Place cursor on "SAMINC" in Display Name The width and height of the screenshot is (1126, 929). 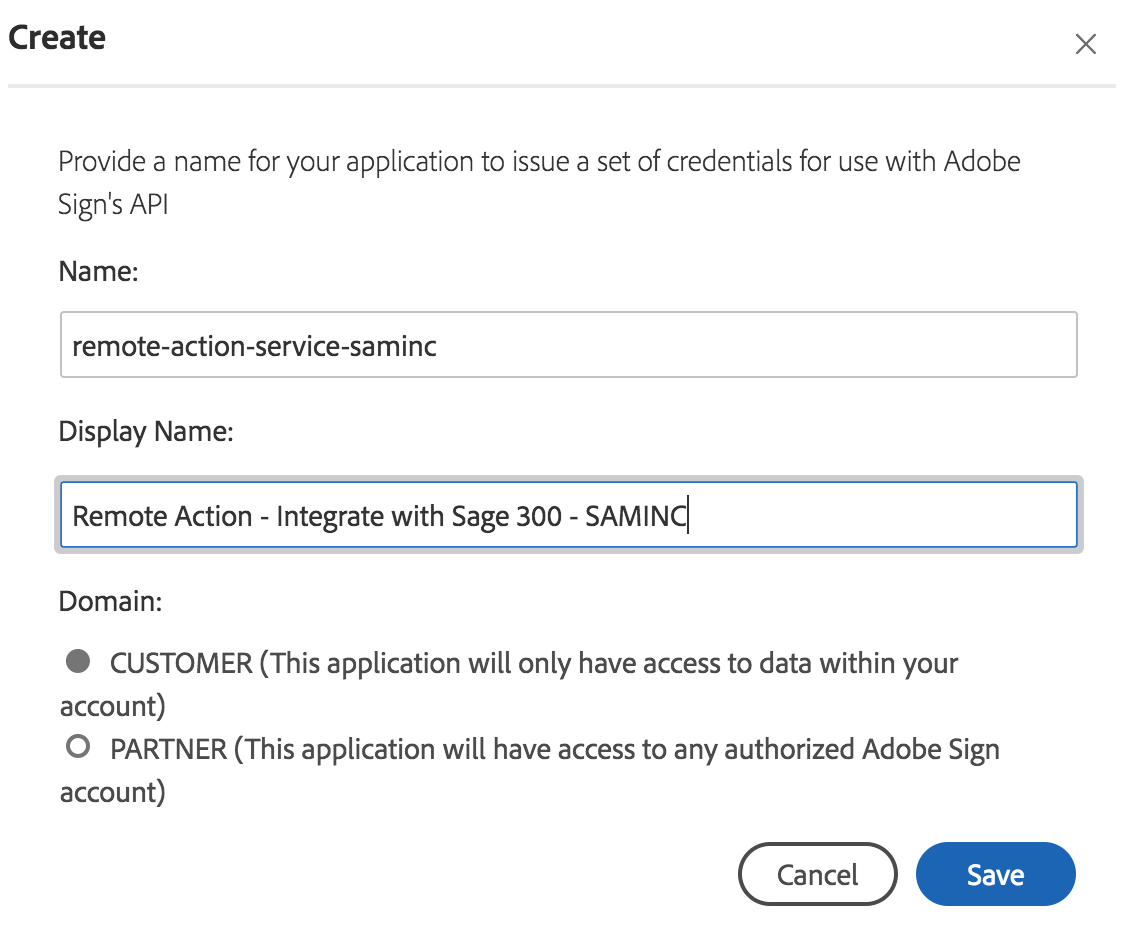tap(636, 517)
